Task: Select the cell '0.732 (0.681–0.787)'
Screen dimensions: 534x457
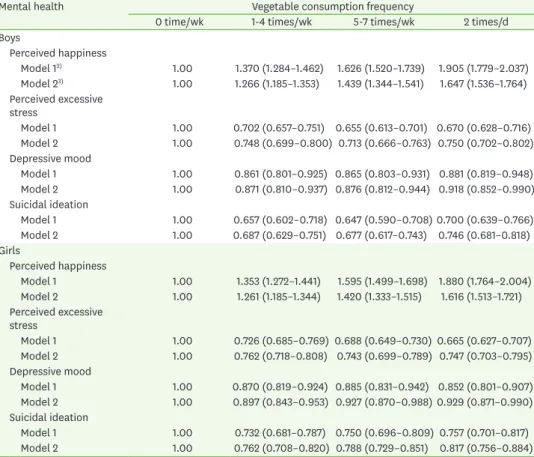Action: point(280,433)
